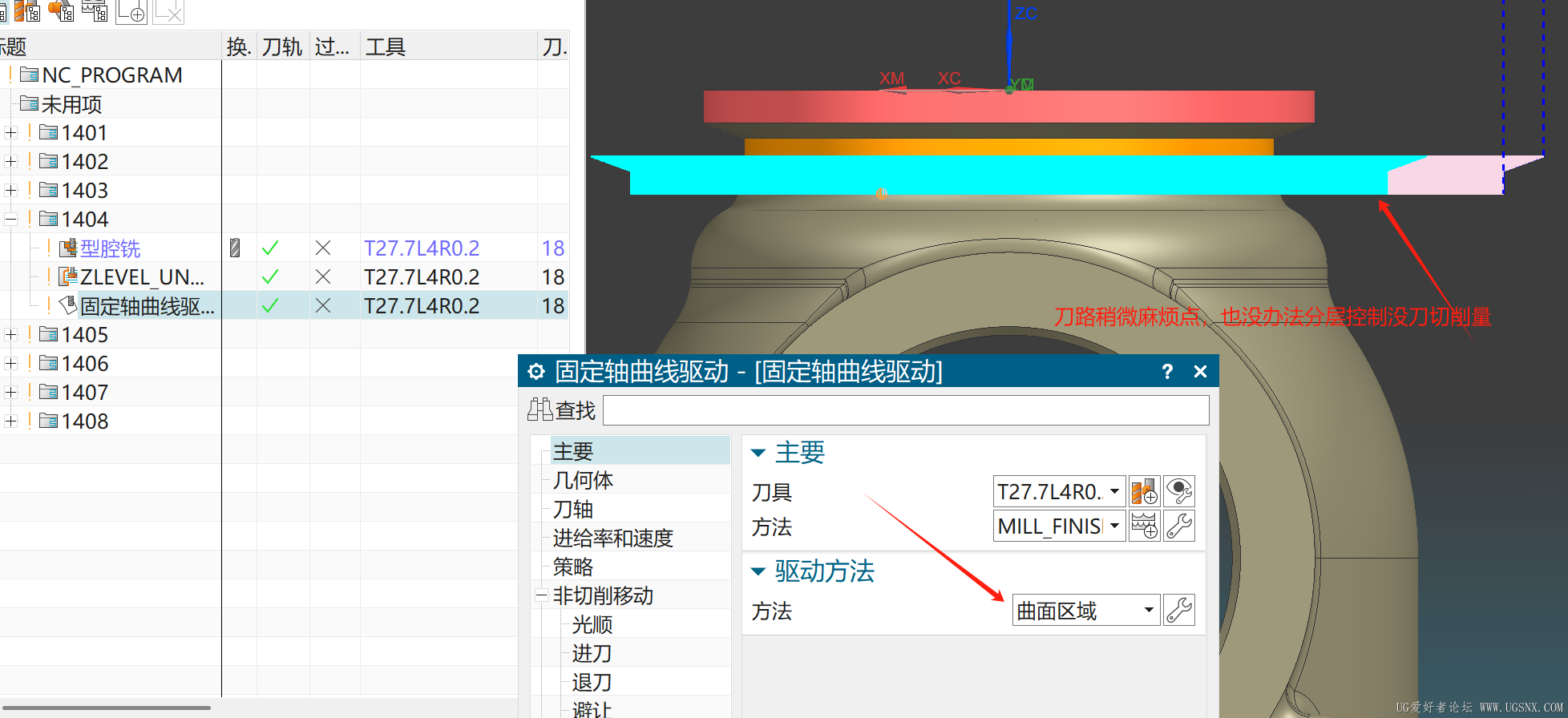Click tool change marker in 型腔铣 row
The image size is (1568, 718).
235,248
